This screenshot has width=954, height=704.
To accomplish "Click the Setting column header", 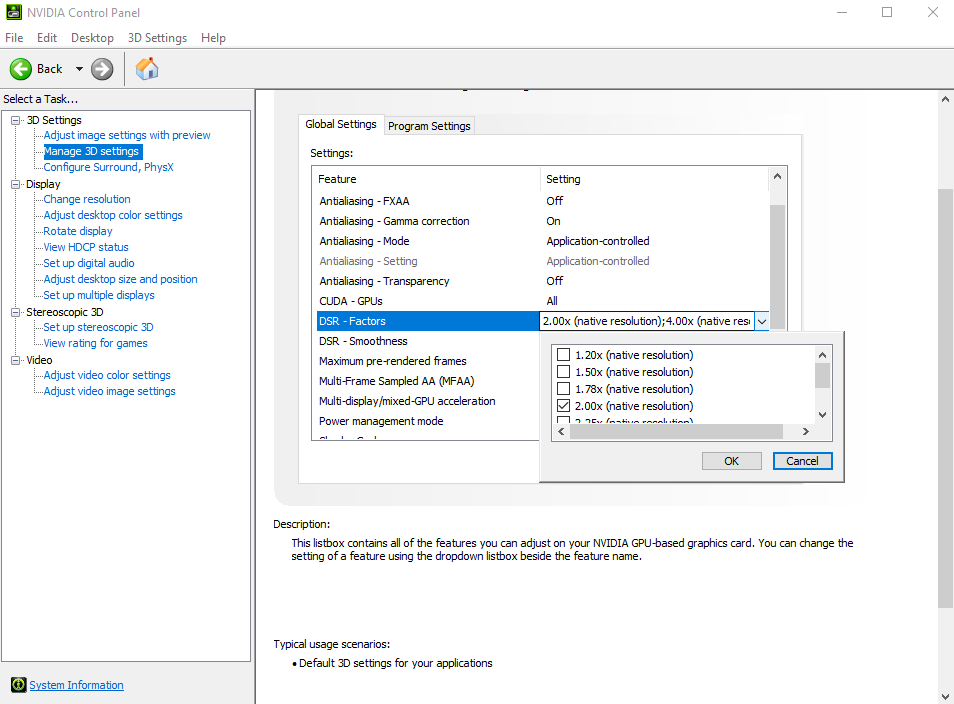I will [655, 179].
